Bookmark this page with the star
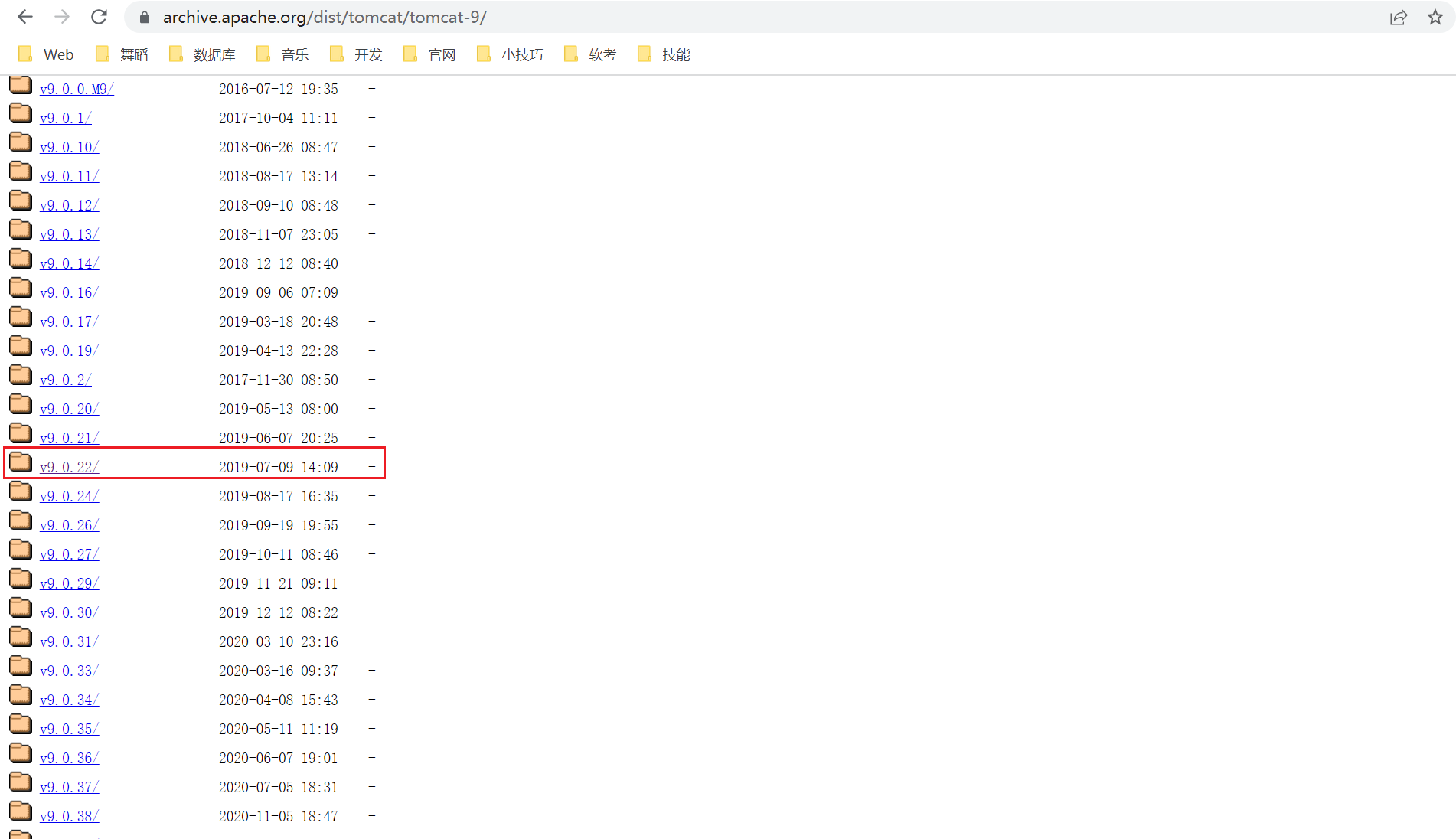Screen dimensions: 1456x839 point(1435,17)
